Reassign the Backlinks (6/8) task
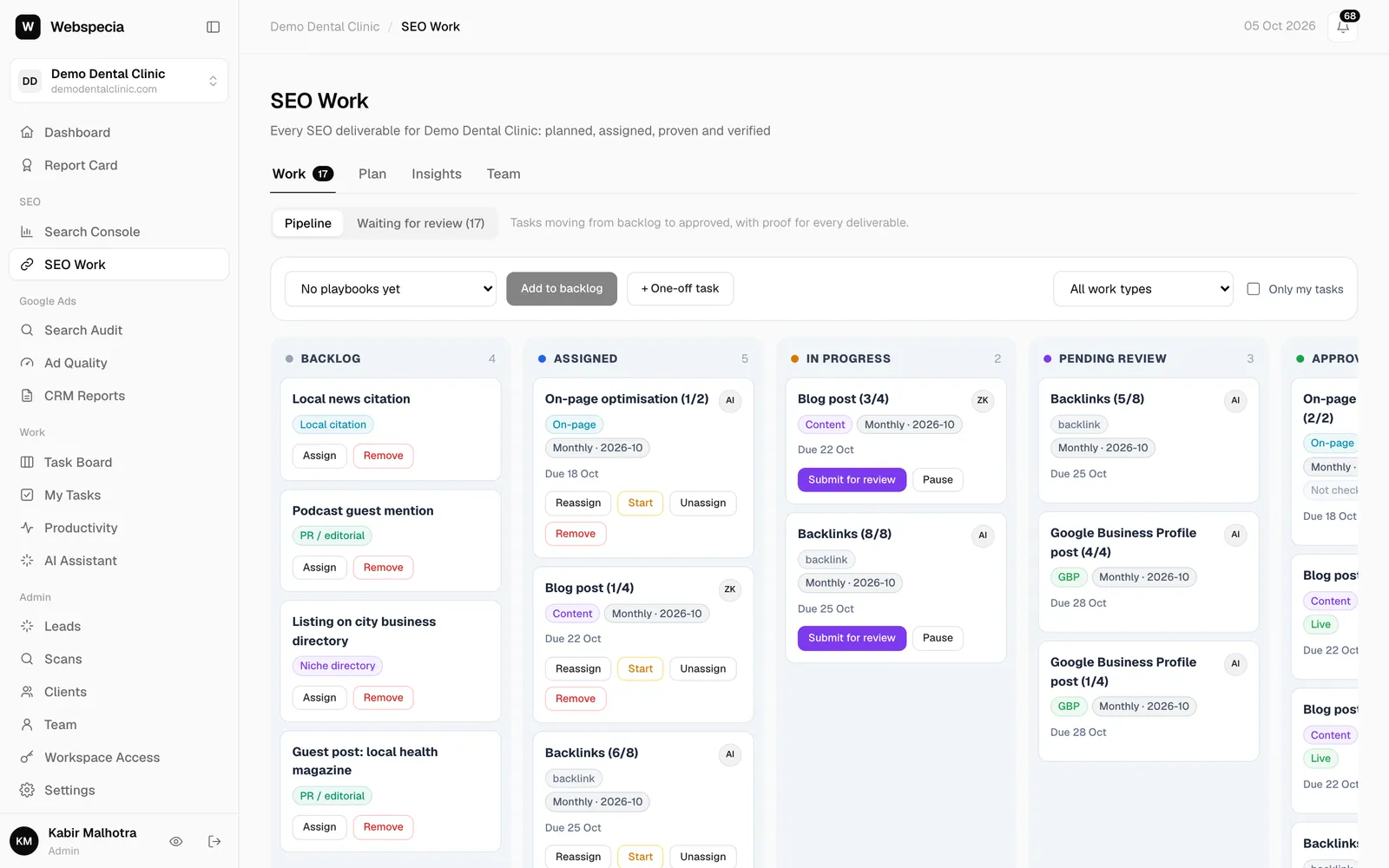This screenshot has height=868, width=1389. pos(578,857)
